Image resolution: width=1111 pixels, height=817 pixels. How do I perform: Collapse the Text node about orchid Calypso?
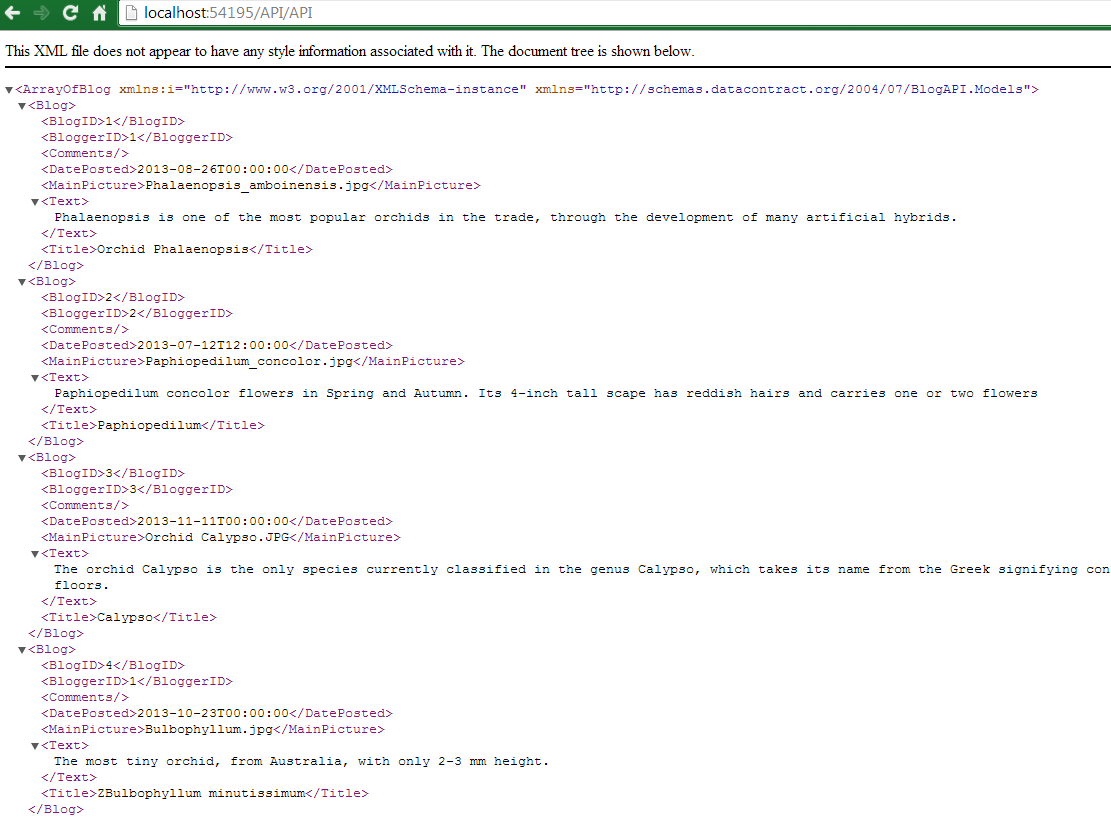point(35,553)
